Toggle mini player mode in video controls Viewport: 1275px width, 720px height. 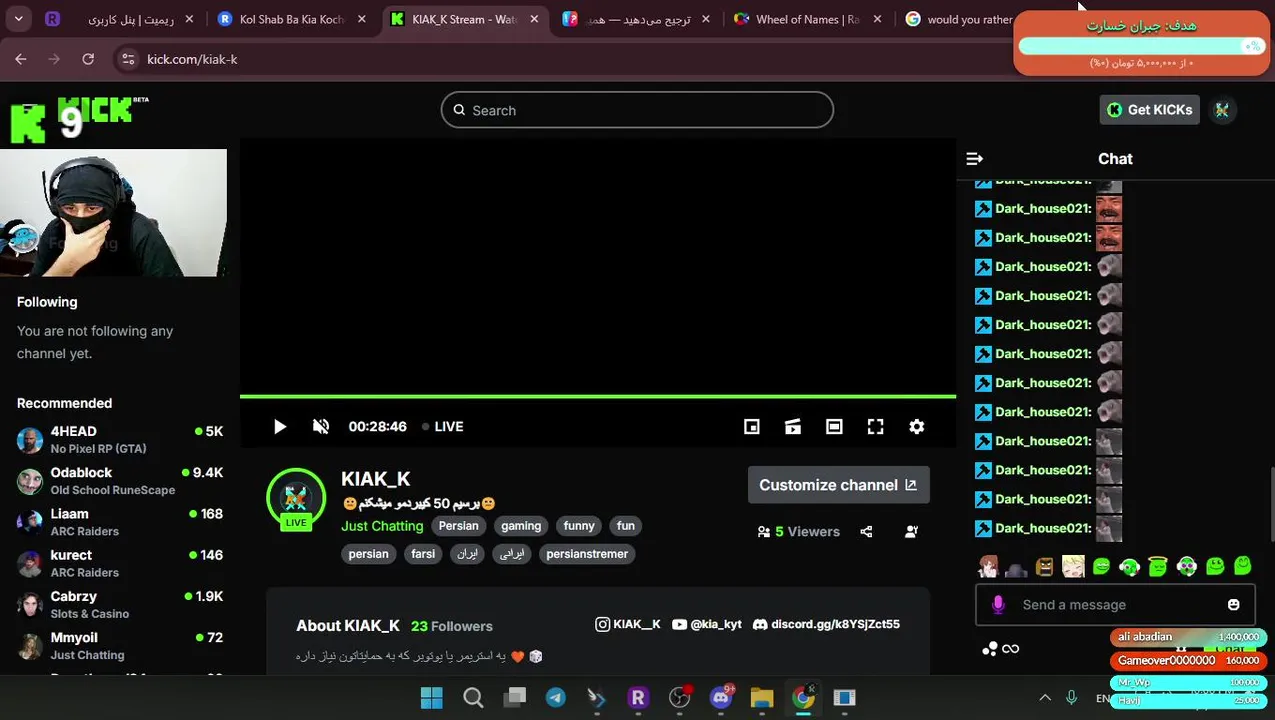(x=752, y=427)
